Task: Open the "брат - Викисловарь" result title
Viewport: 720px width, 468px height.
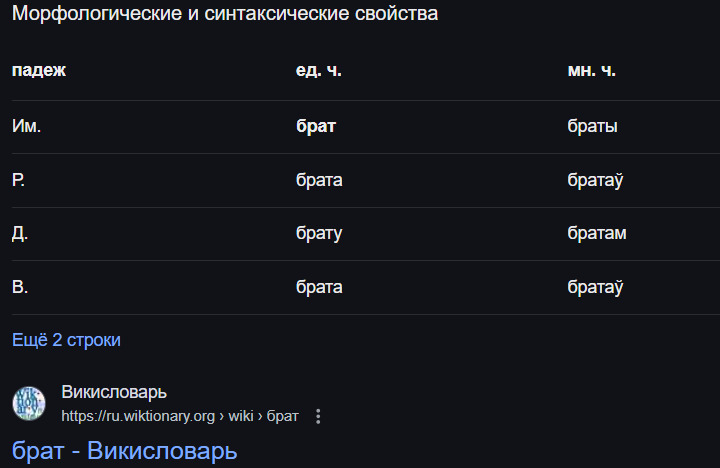Action: click(x=125, y=451)
